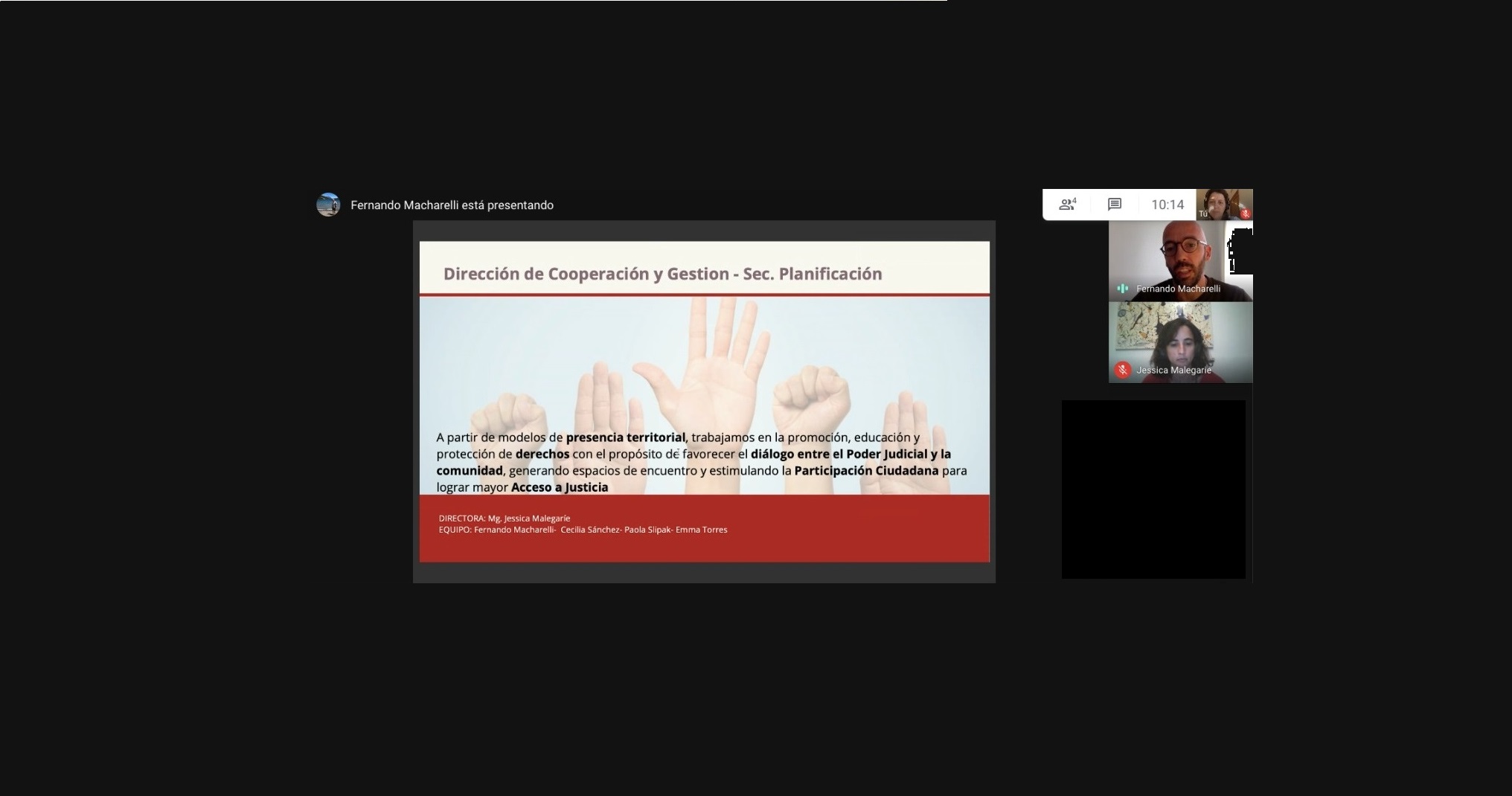Click the presenter's round avatar picture
The width and height of the screenshot is (1512, 796).
(x=328, y=205)
